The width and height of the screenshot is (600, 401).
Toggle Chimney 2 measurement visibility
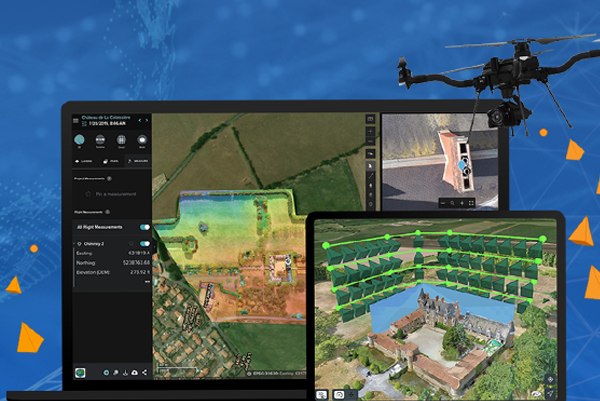[x=145, y=243]
